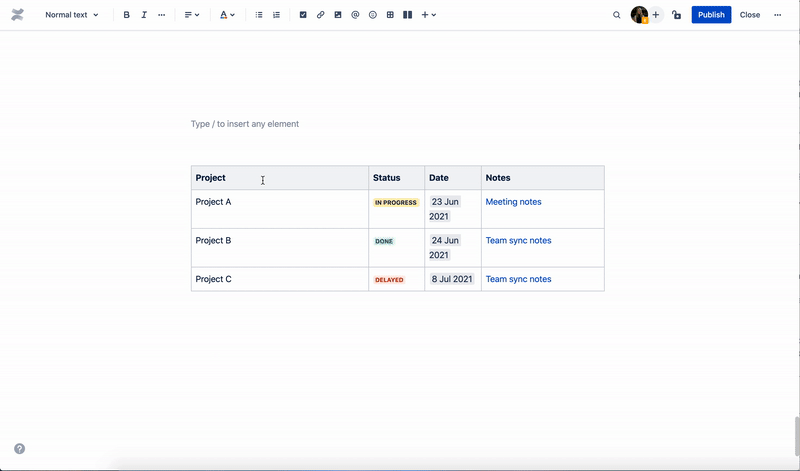Open the more actions ellipsis menu
Image resolution: width=800 pixels, height=471 pixels.
tap(777, 15)
